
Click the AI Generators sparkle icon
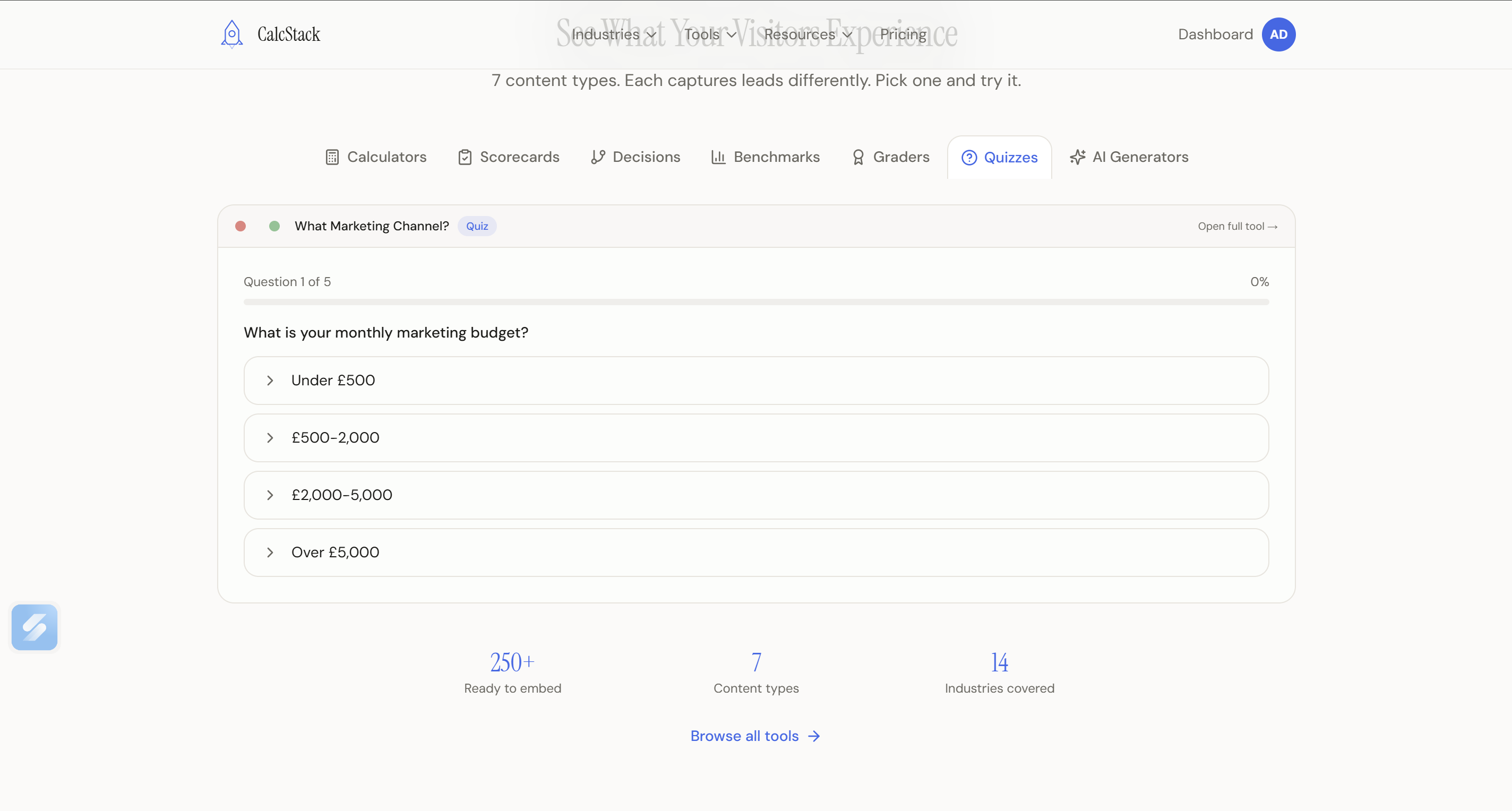click(1078, 157)
